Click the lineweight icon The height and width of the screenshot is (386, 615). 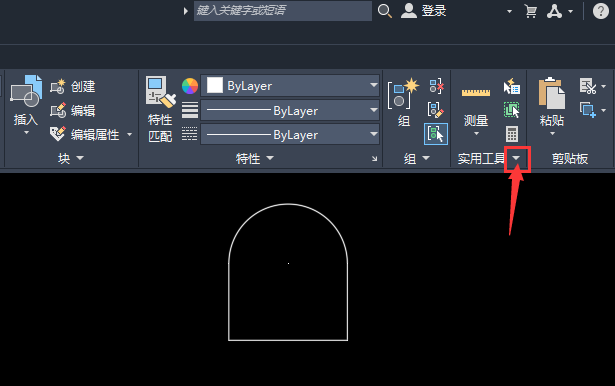[x=190, y=110]
